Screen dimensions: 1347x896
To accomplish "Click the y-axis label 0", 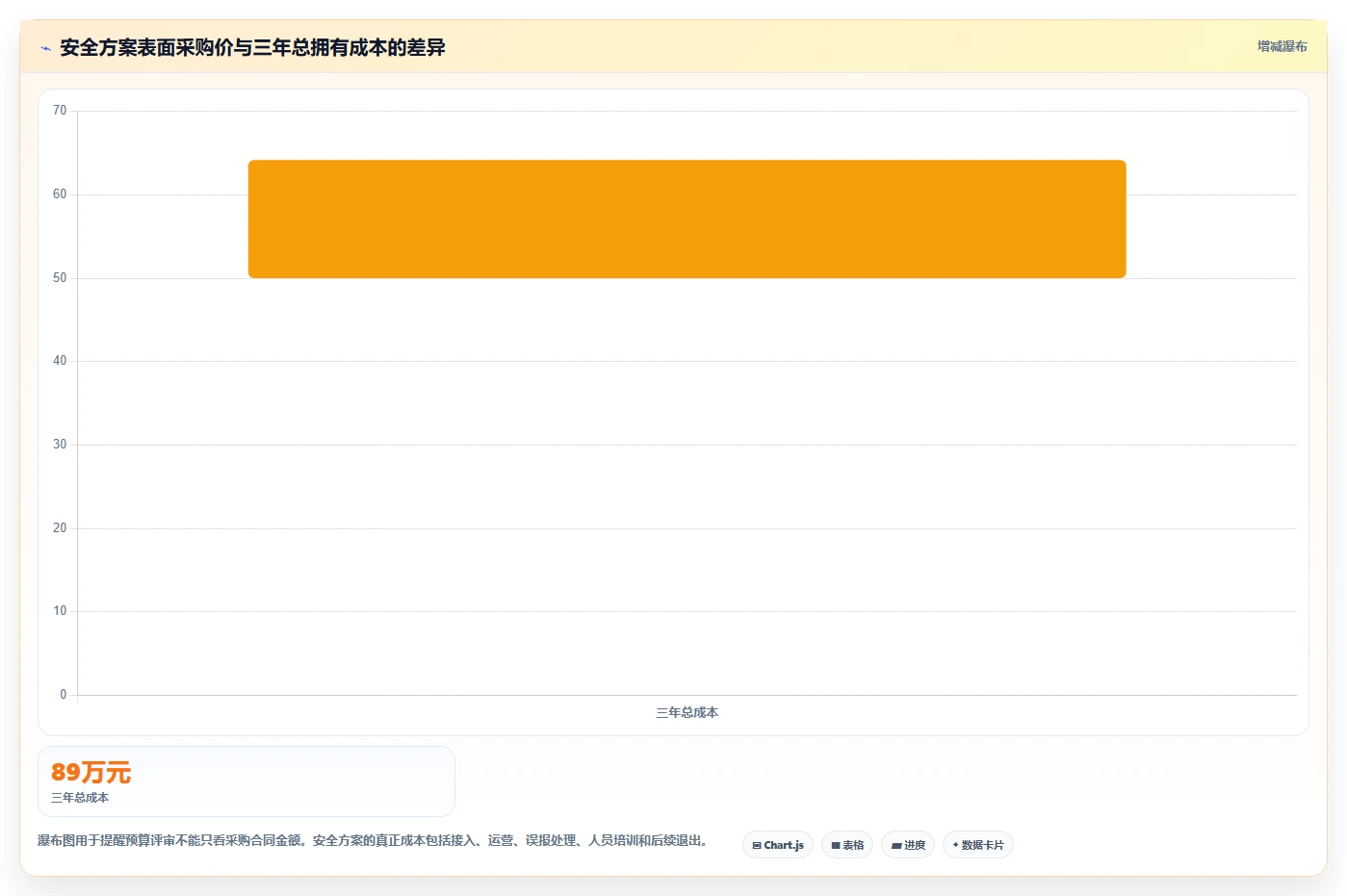I will pyautogui.click(x=64, y=695).
